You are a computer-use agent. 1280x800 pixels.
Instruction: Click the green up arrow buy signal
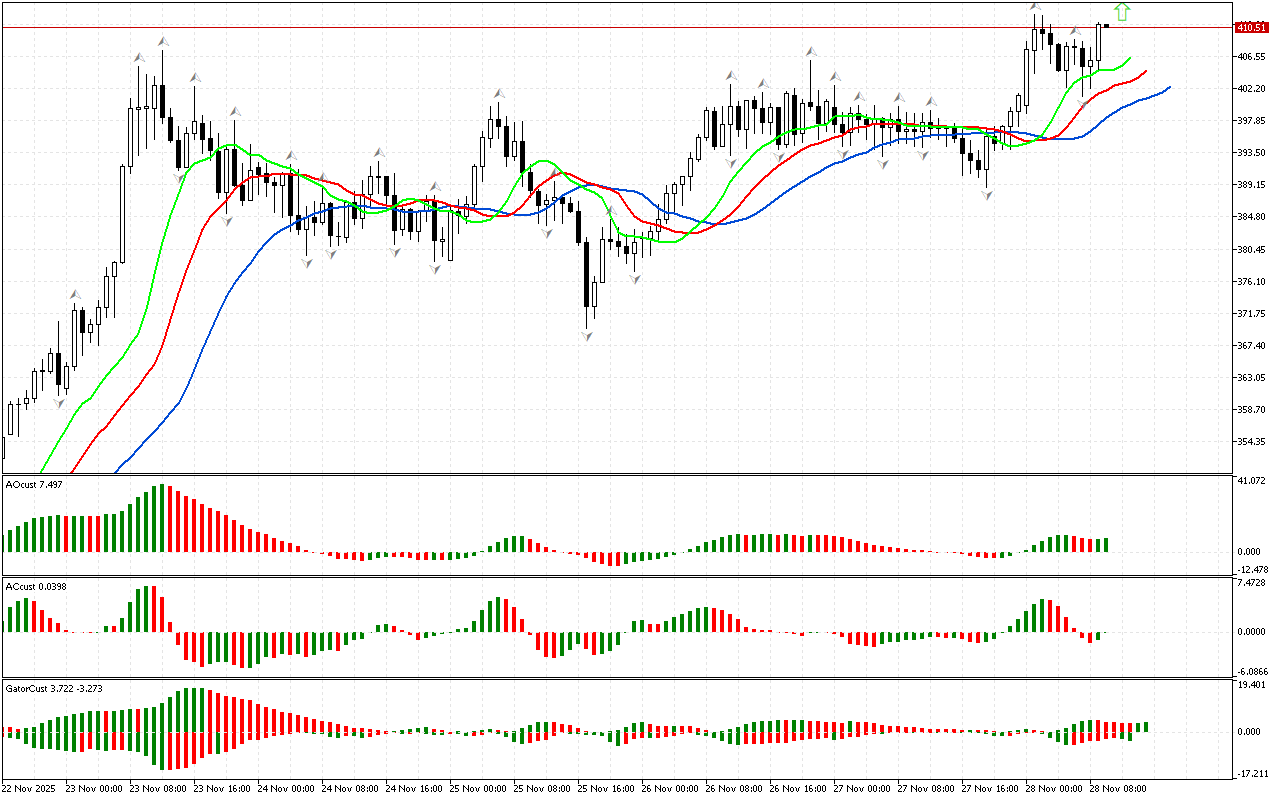pyautogui.click(x=1123, y=12)
